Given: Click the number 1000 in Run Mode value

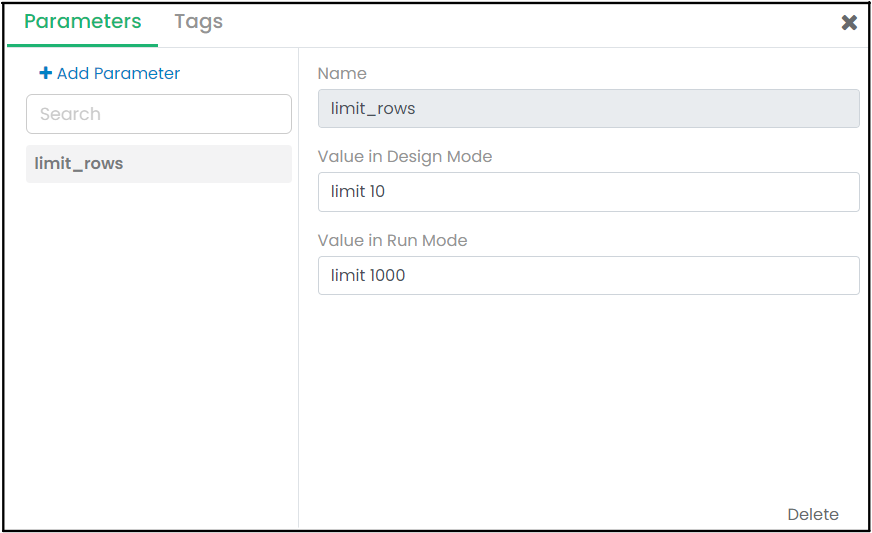Looking at the screenshot, I should (387, 275).
